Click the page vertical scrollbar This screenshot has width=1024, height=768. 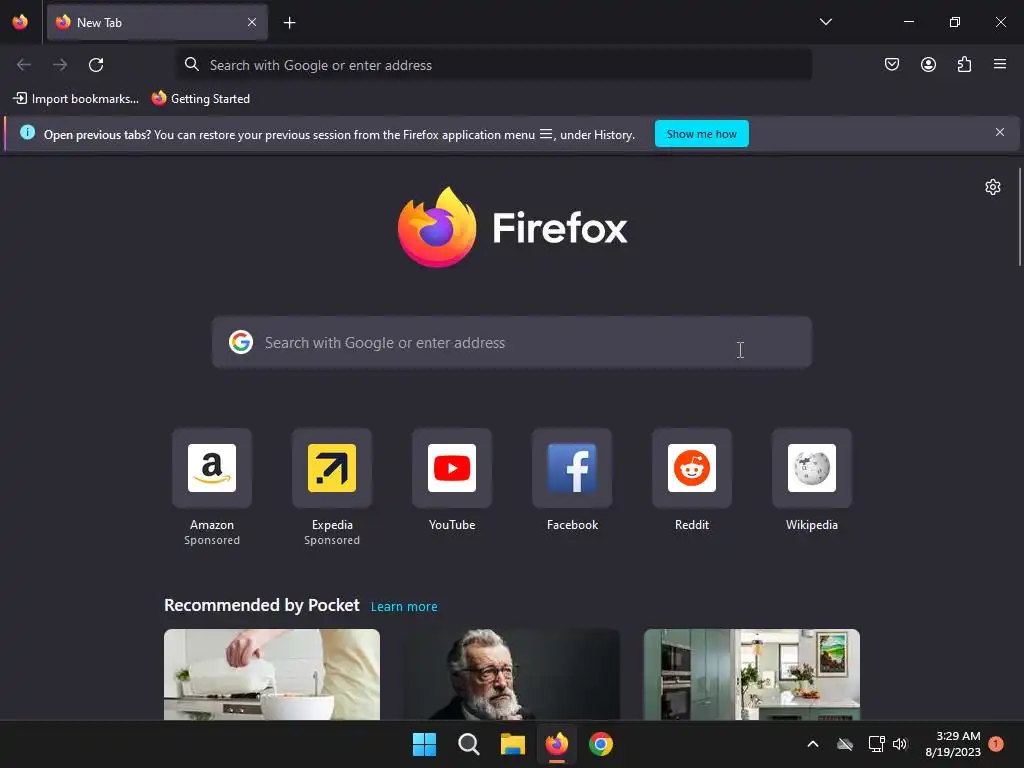pyautogui.click(x=1020, y=217)
